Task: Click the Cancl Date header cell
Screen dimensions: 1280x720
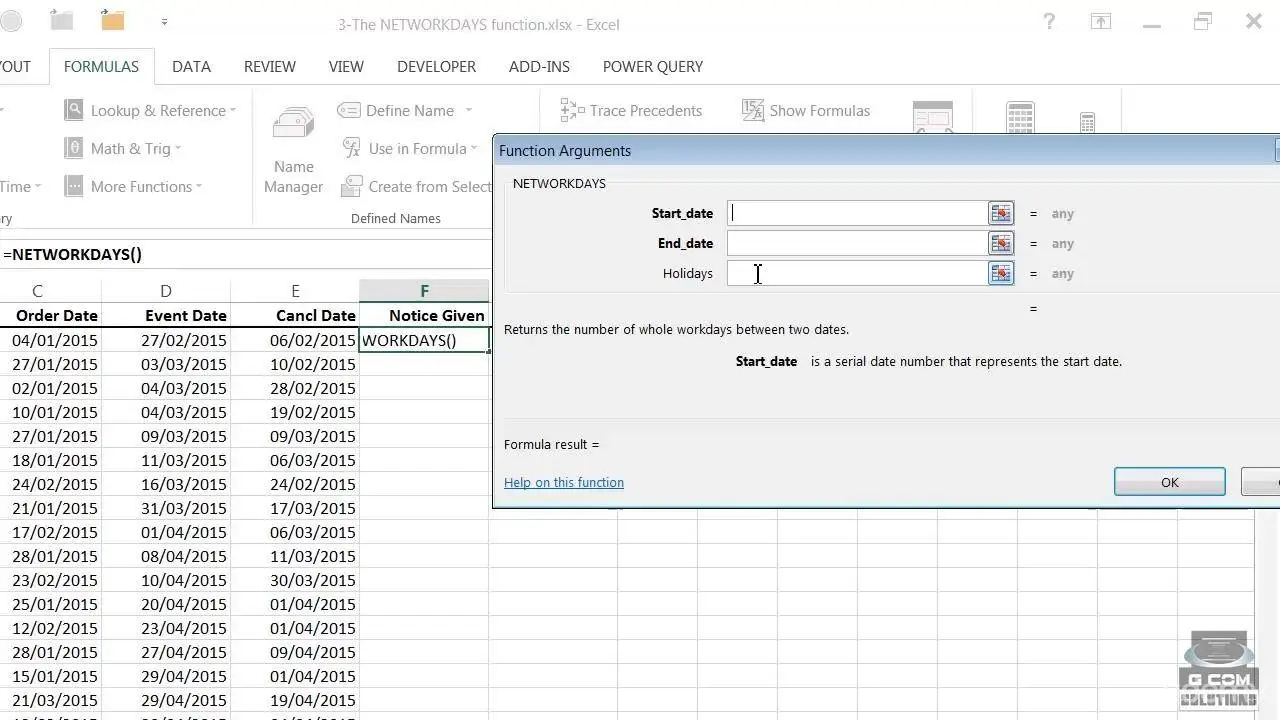Action: 295,316
